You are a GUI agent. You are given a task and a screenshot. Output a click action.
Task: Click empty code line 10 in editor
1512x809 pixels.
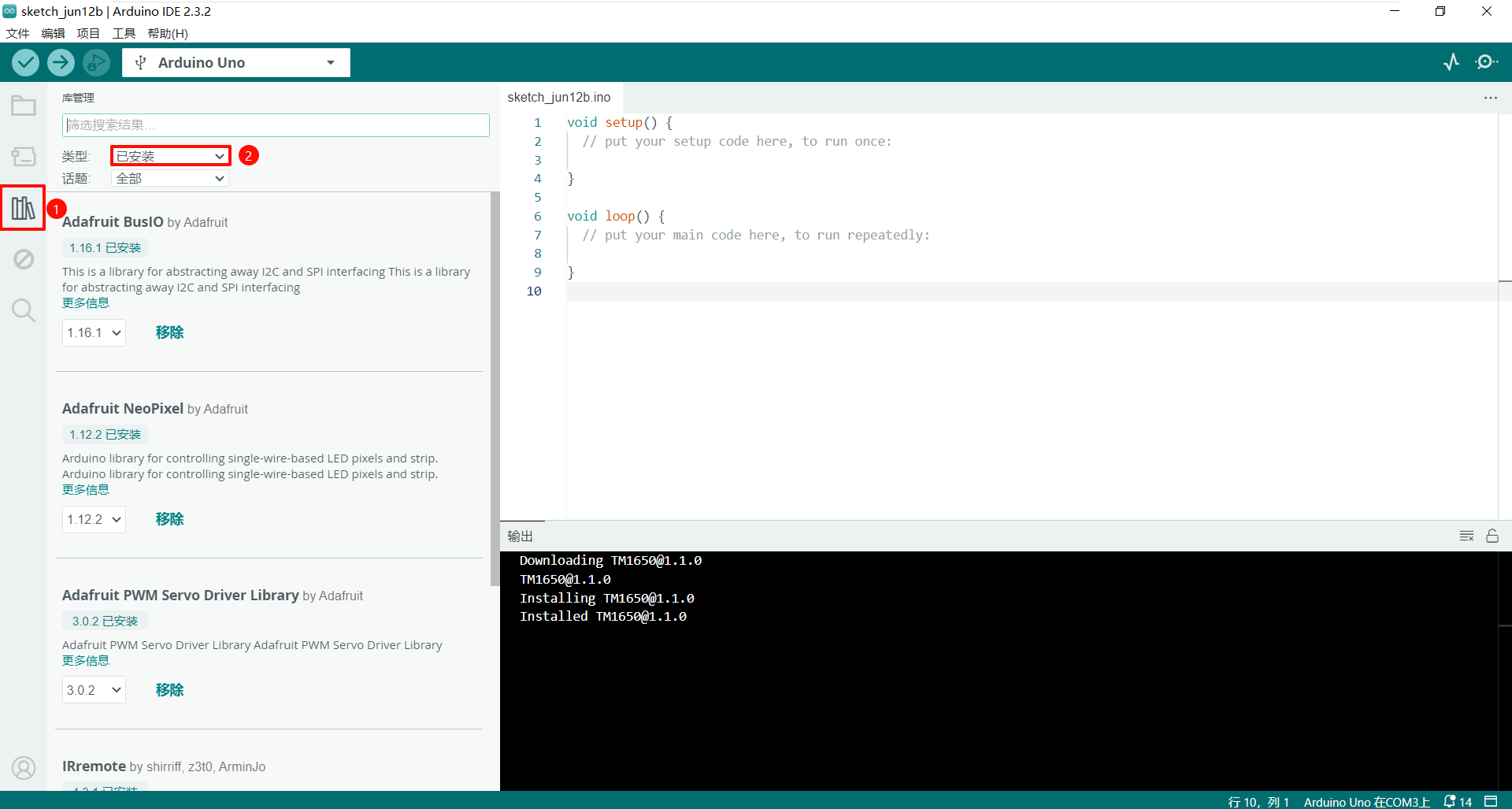click(x=1032, y=291)
